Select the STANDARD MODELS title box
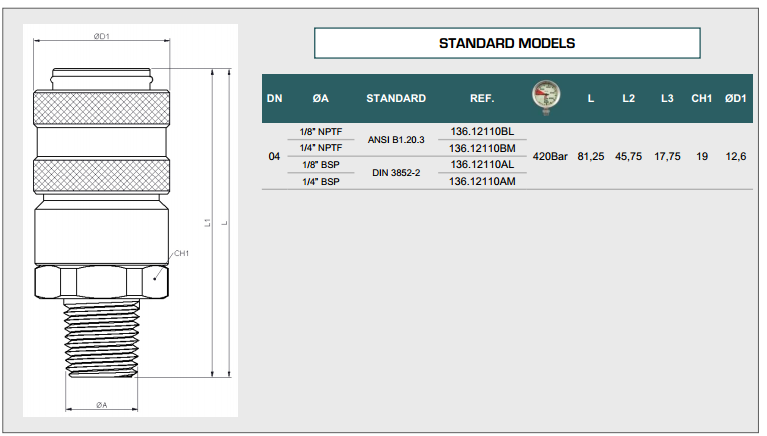The height and width of the screenshot is (436, 767). point(507,44)
